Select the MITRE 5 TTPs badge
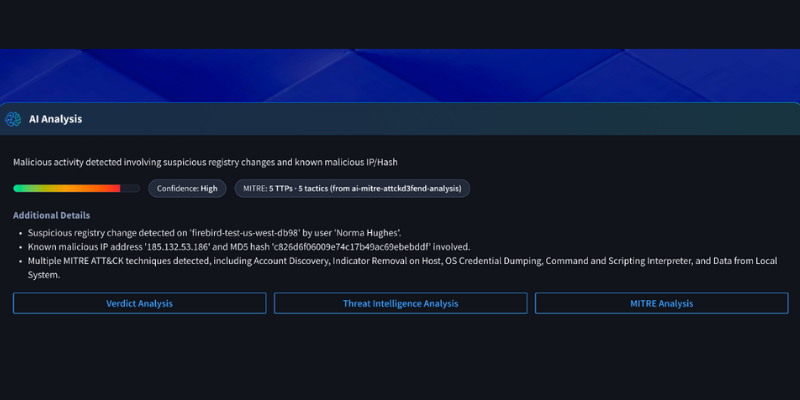 pos(352,188)
